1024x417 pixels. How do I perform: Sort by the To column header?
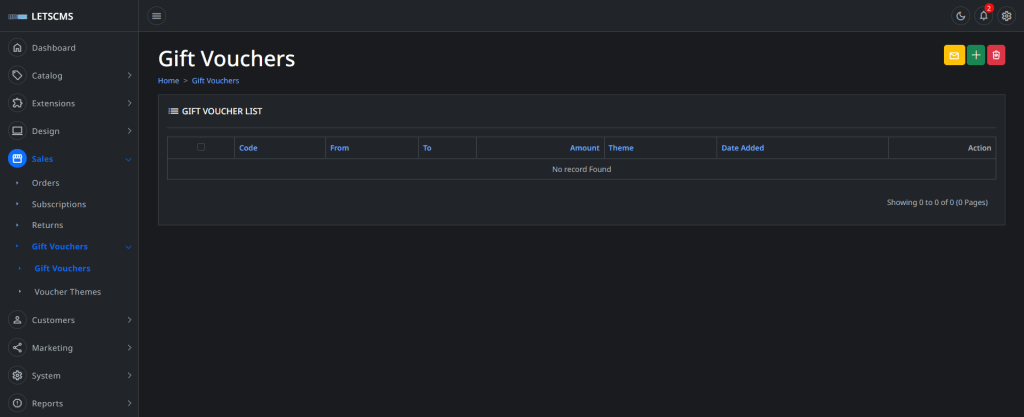(x=427, y=148)
